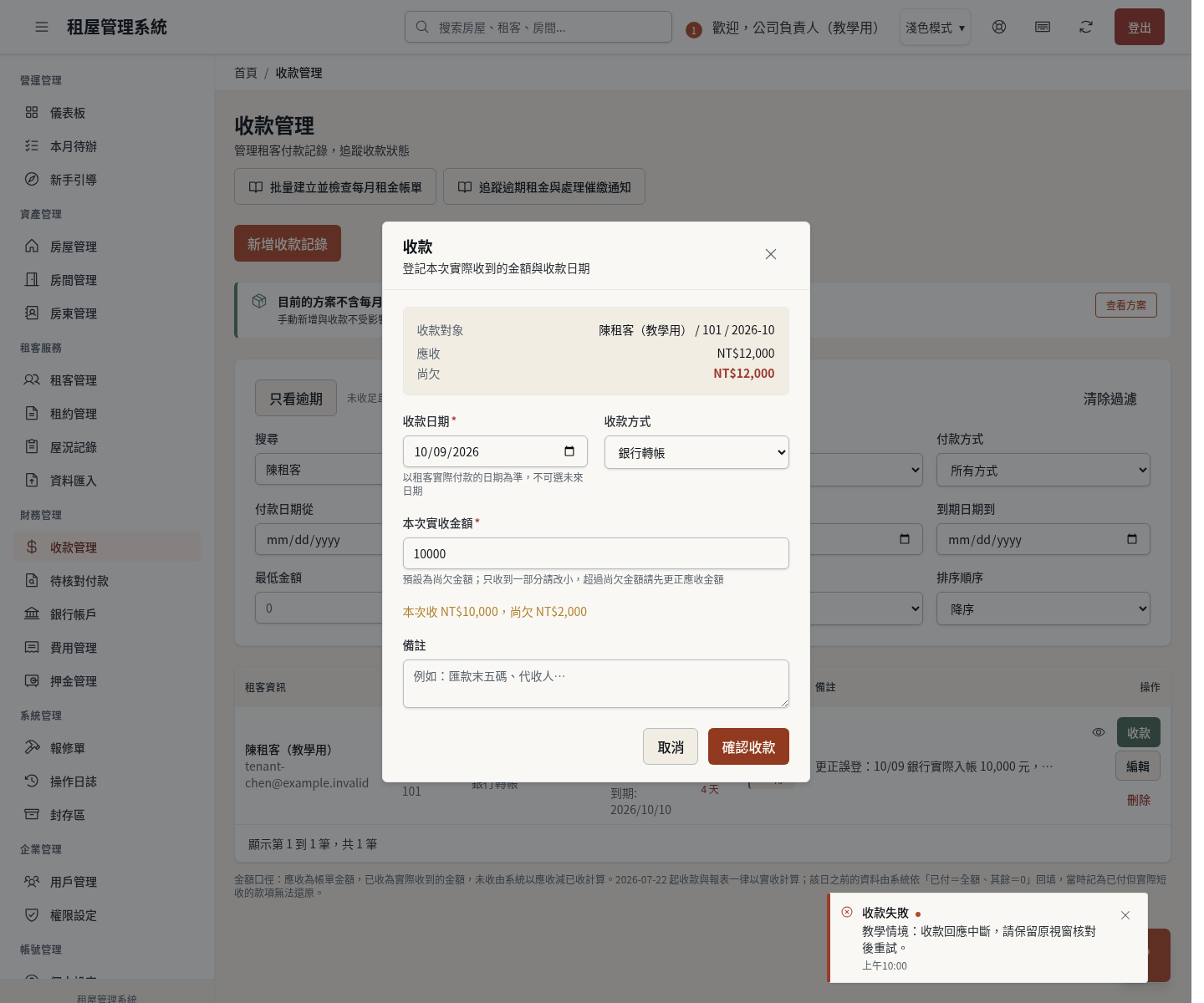The height and width of the screenshot is (1003, 1204).
Task: Open the 收款方式 dropdown
Action: click(x=696, y=452)
